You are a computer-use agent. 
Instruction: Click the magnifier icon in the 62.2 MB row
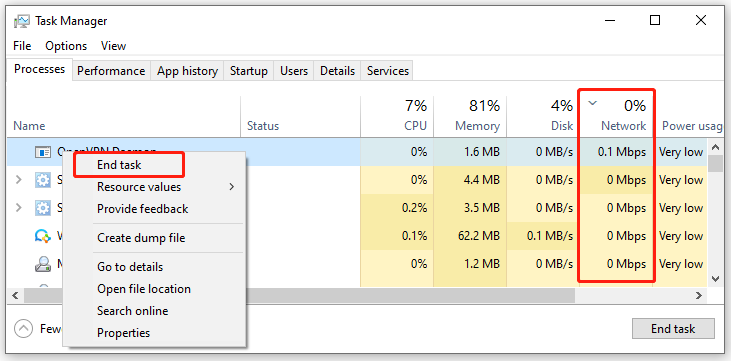click(x=43, y=236)
